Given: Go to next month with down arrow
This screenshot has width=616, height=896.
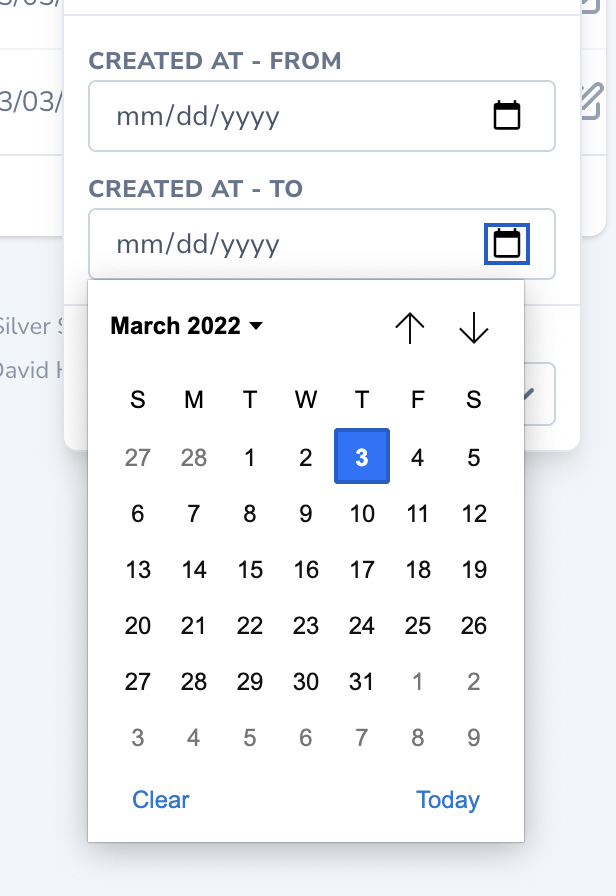Looking at the screenshot, I should pyautogui.click(x=473, y=327).
